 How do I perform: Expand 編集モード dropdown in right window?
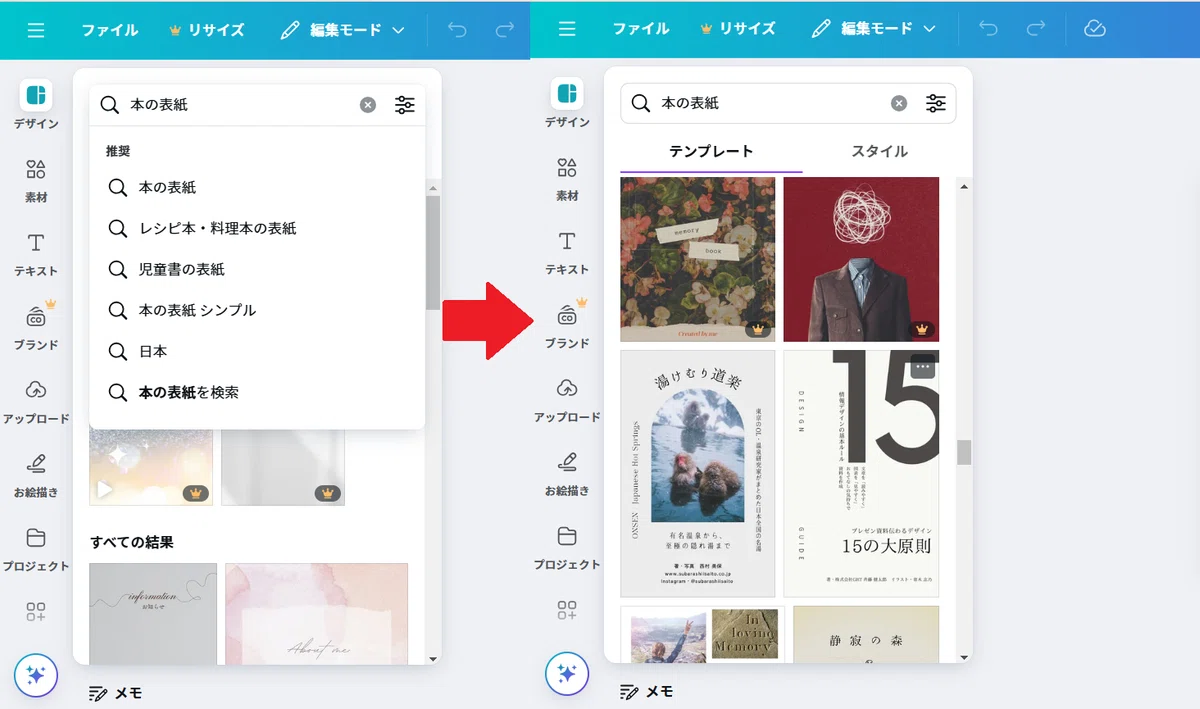[873, 29]
